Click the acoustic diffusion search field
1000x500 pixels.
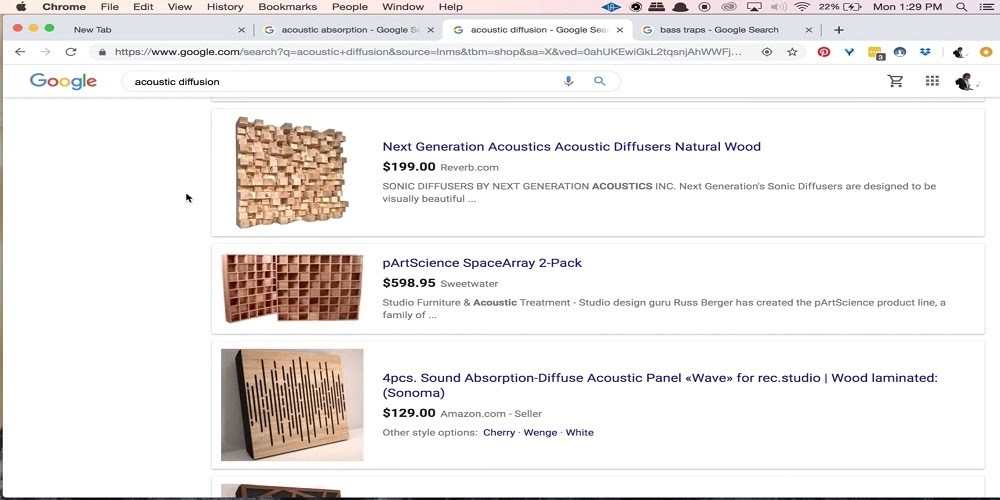340,81
